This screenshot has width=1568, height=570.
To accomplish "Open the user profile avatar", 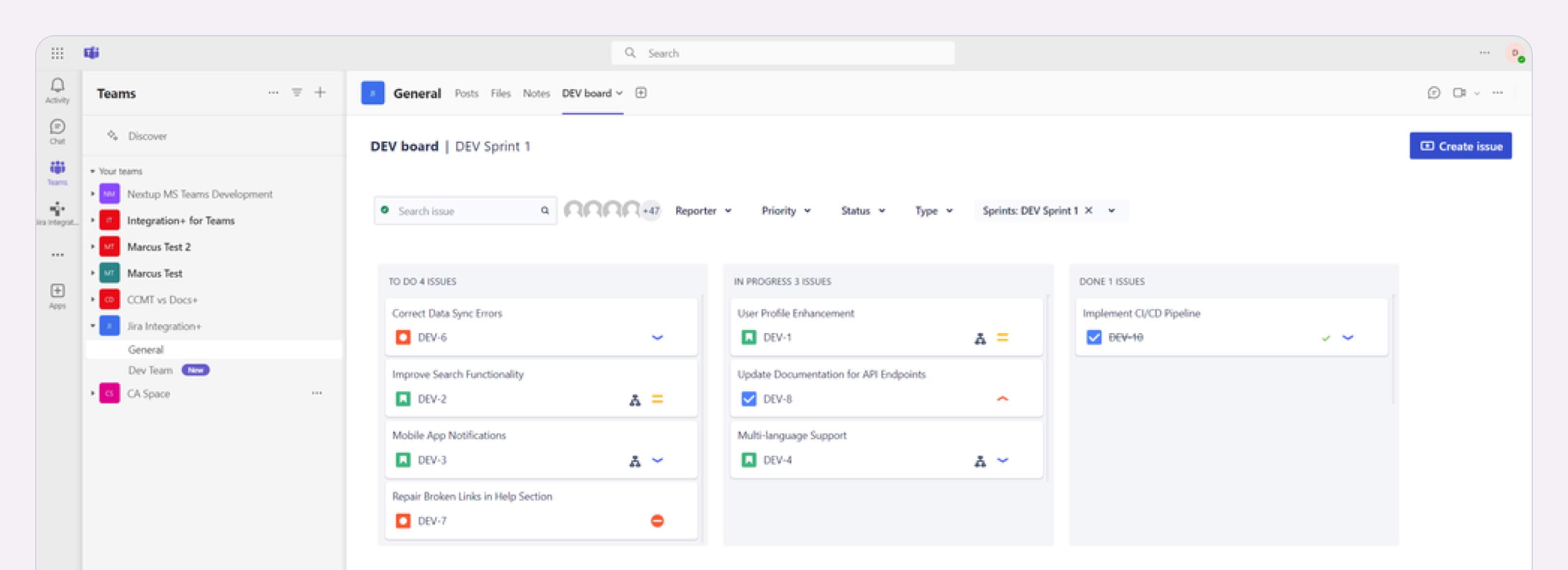I will pos(1515,53).
